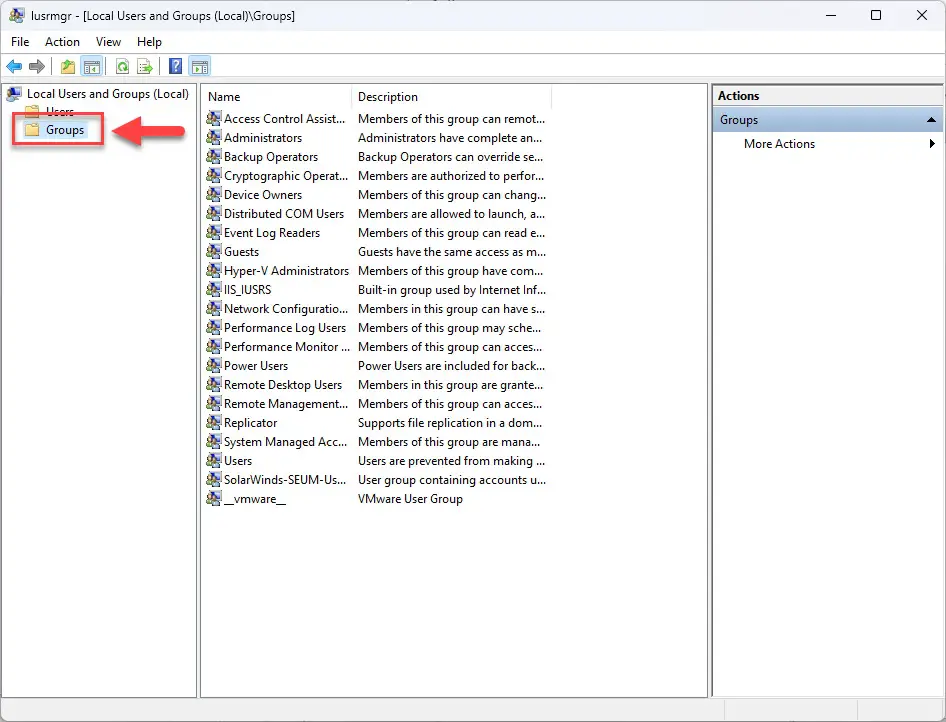
Task: Click the Local Users and Groups root icon
Action: pyautogui.click(x=14, y=94)
